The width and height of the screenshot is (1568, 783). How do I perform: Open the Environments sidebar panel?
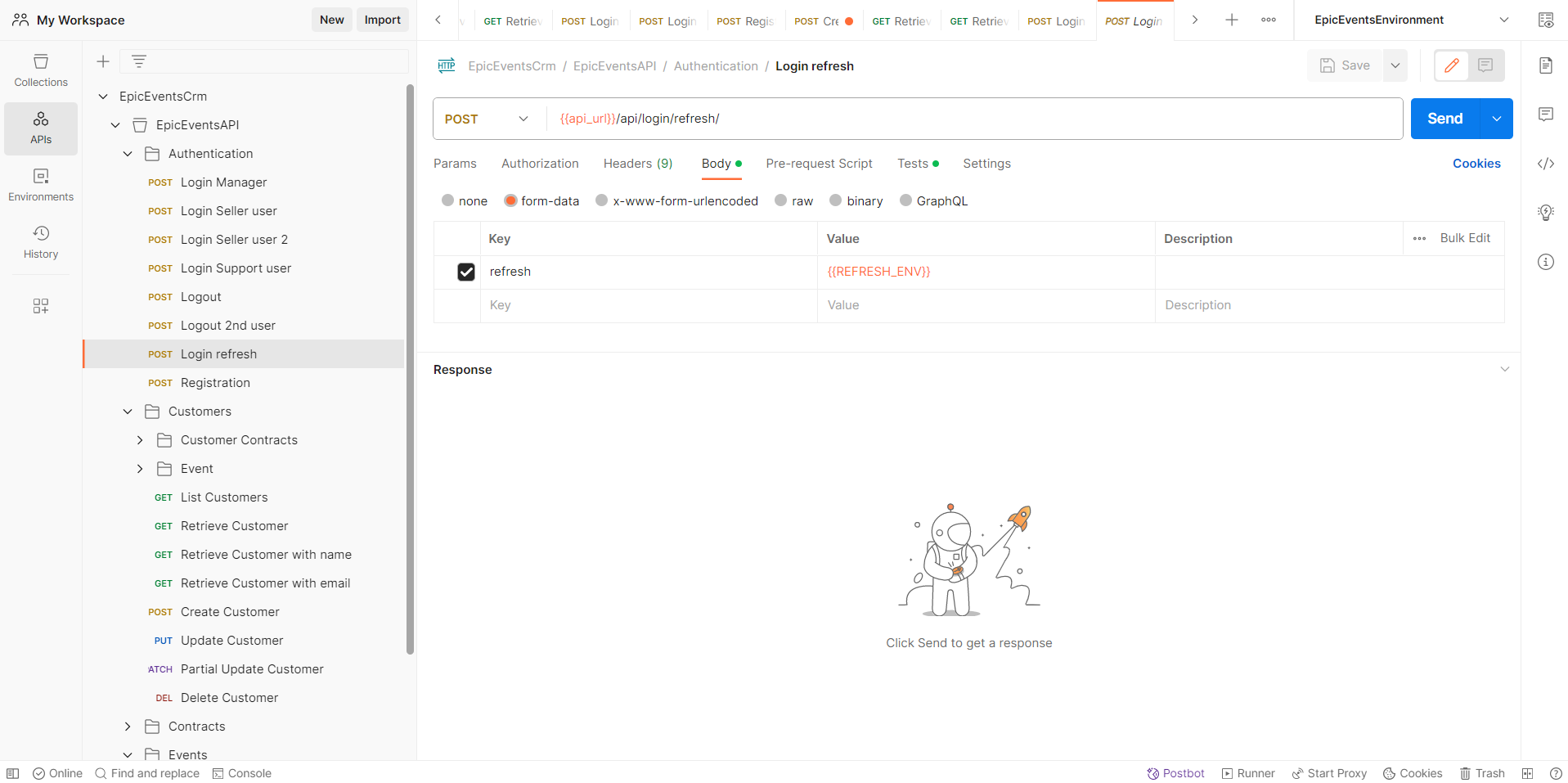tap(41, 186)
